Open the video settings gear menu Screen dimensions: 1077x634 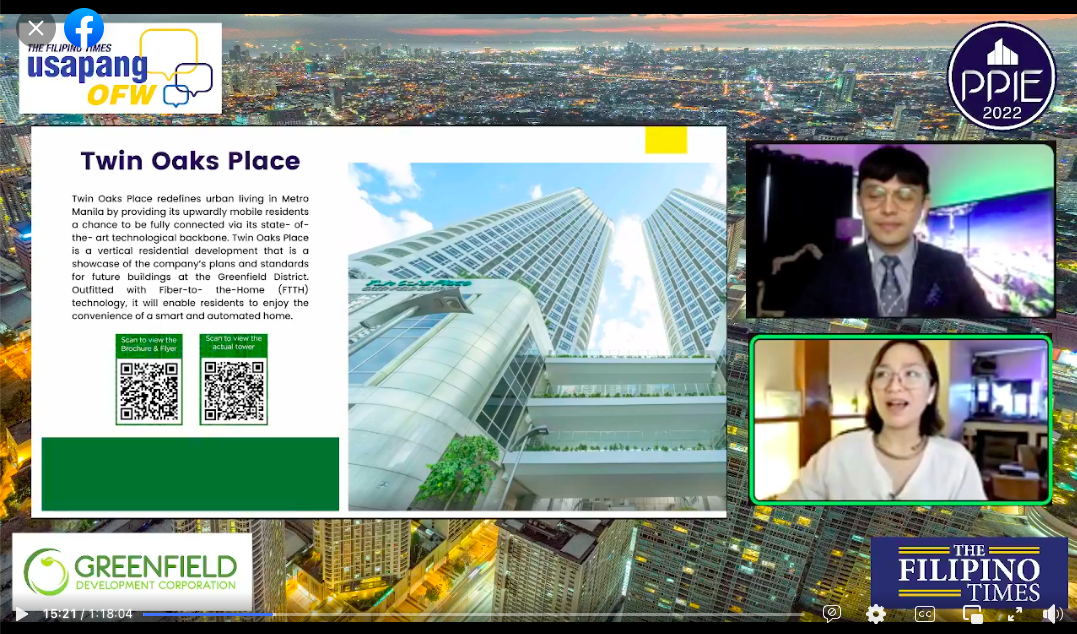(876, 613)
